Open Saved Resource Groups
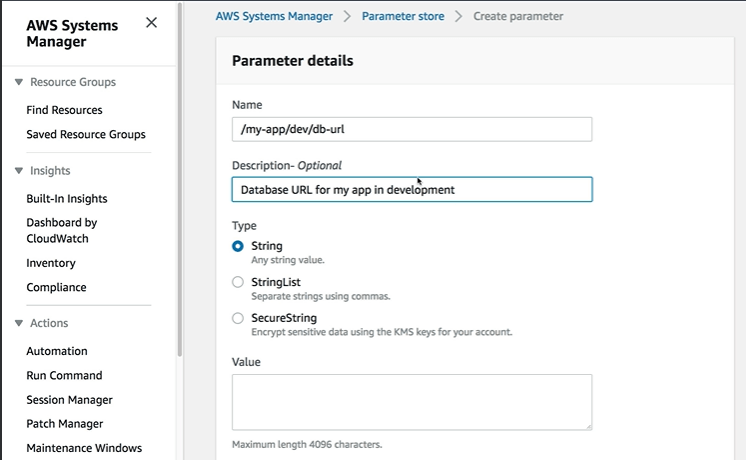The image size is (746, 460). (85, 134)
